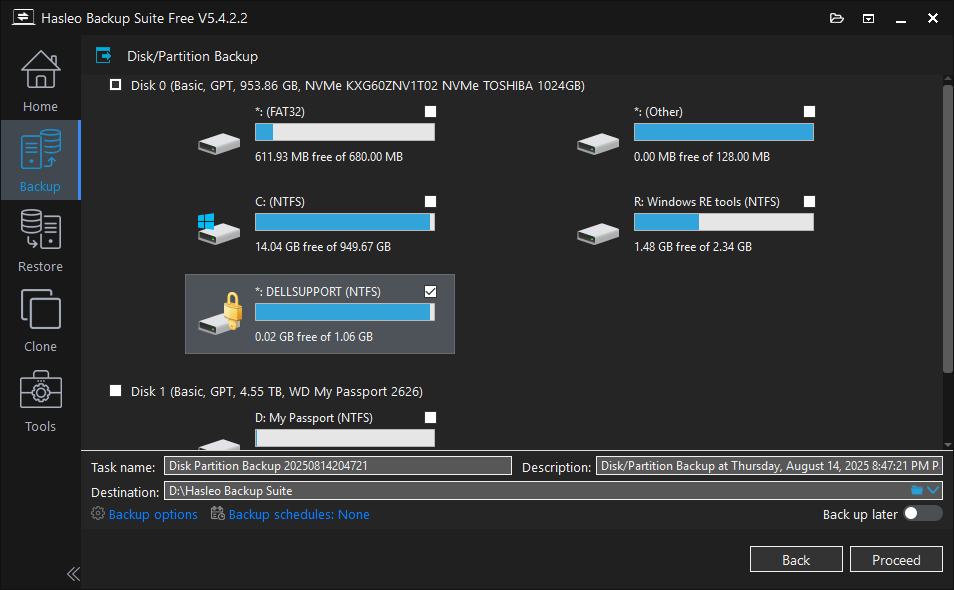The width and height of the screenshot is (954, 590).
Task: Check the Other partition checkbox
Action: click(x=809, y=111)
